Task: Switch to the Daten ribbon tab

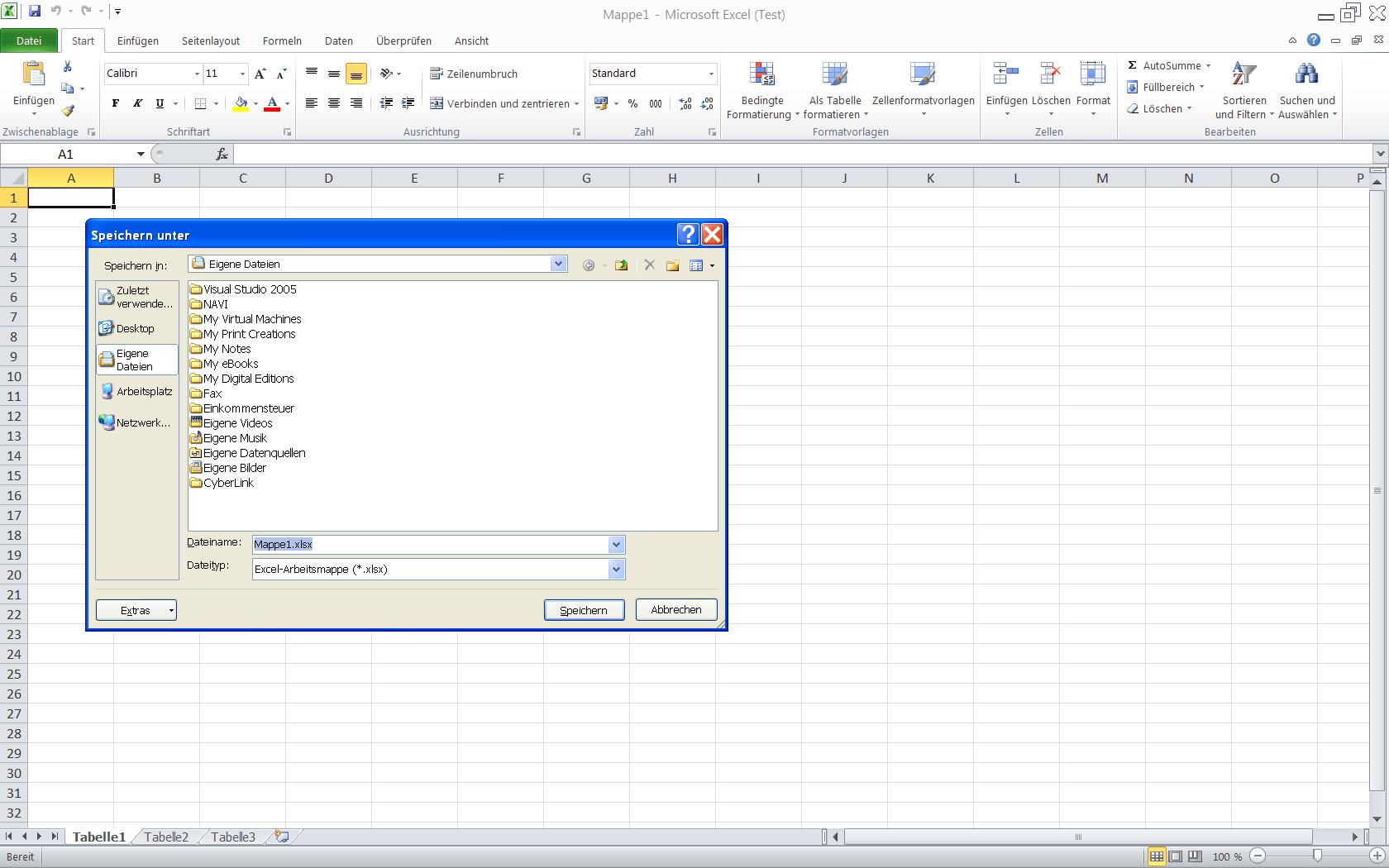Action: pyautogui.click(x=339, y=41)
